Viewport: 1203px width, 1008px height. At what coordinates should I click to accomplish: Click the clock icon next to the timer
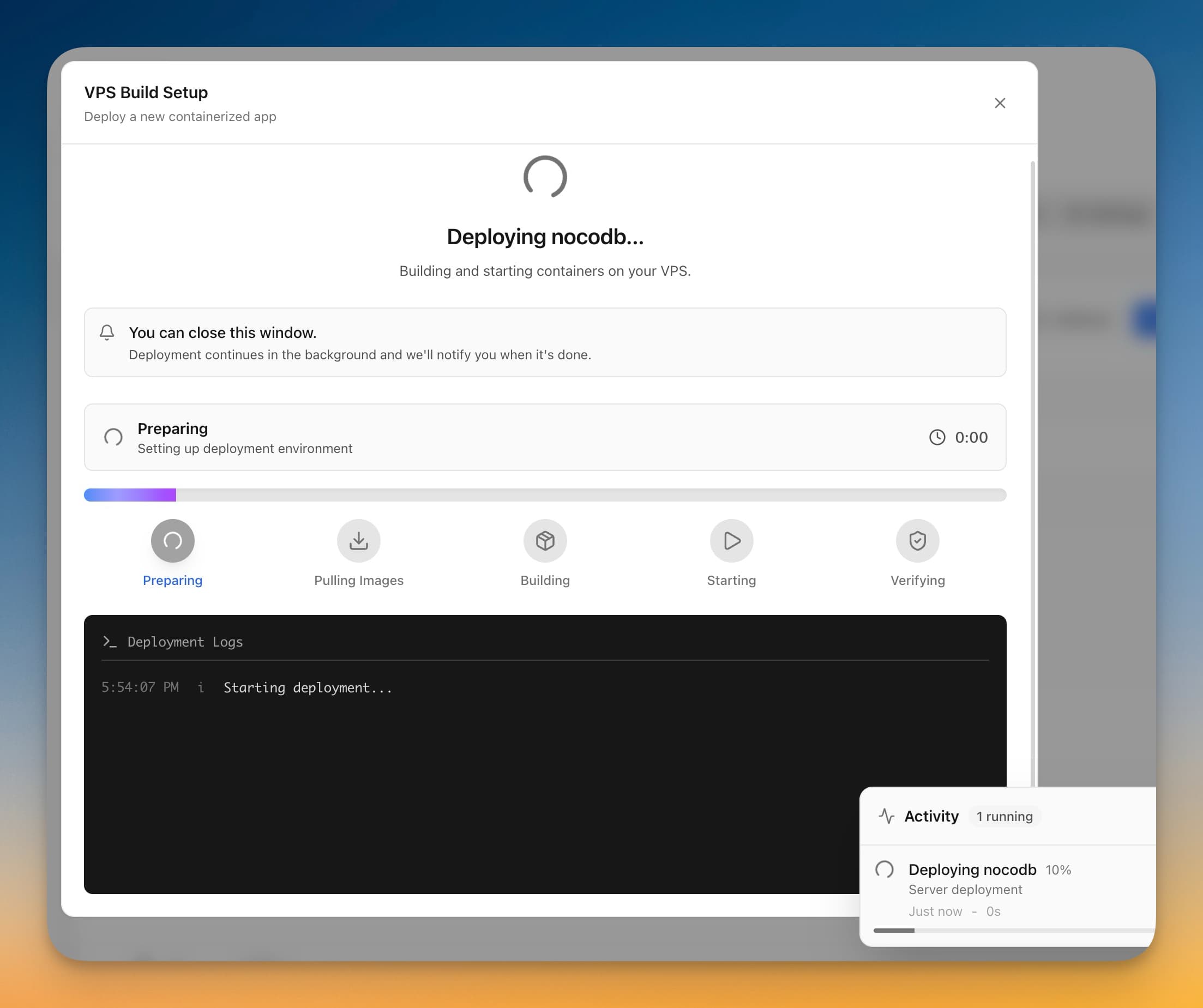(x=937, y=437)
